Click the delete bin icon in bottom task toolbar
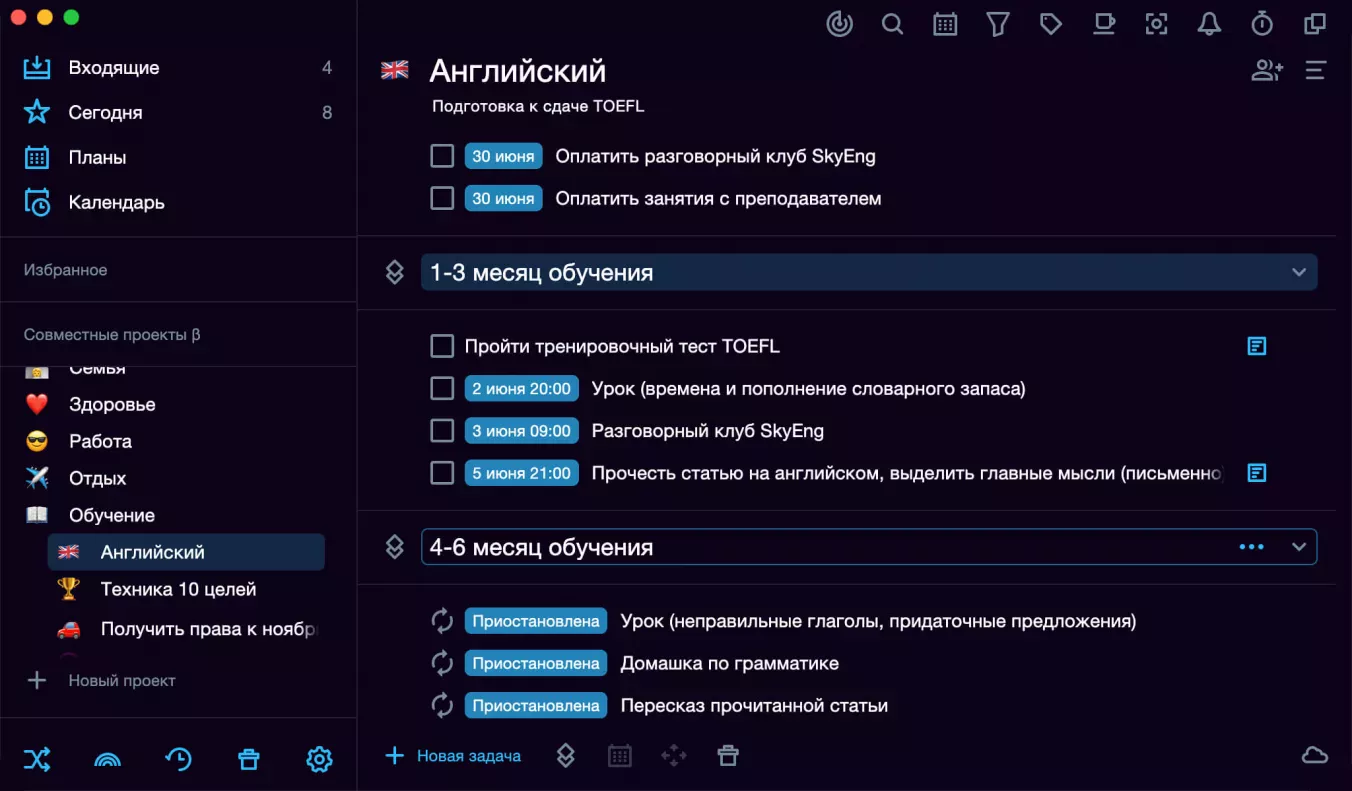The width and height of the screenshot is (1352, 791). [x=728, y=756]
